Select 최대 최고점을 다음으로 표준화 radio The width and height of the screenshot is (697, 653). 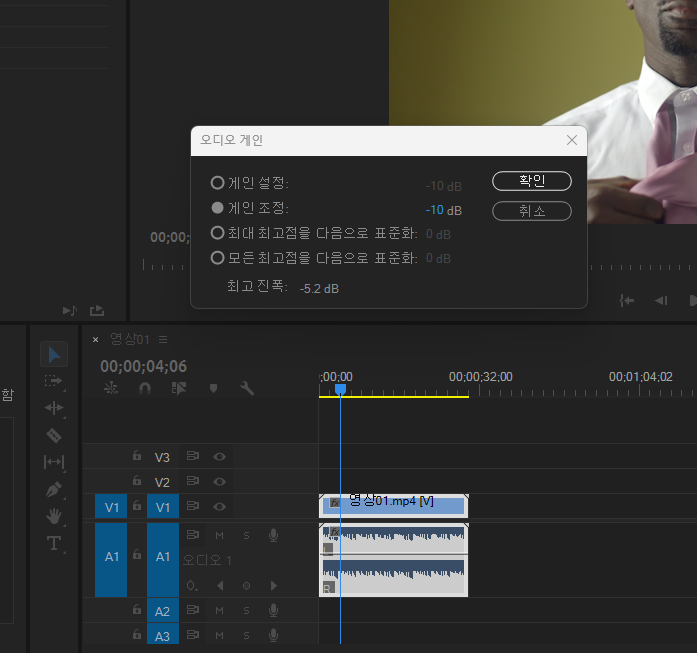217,232
